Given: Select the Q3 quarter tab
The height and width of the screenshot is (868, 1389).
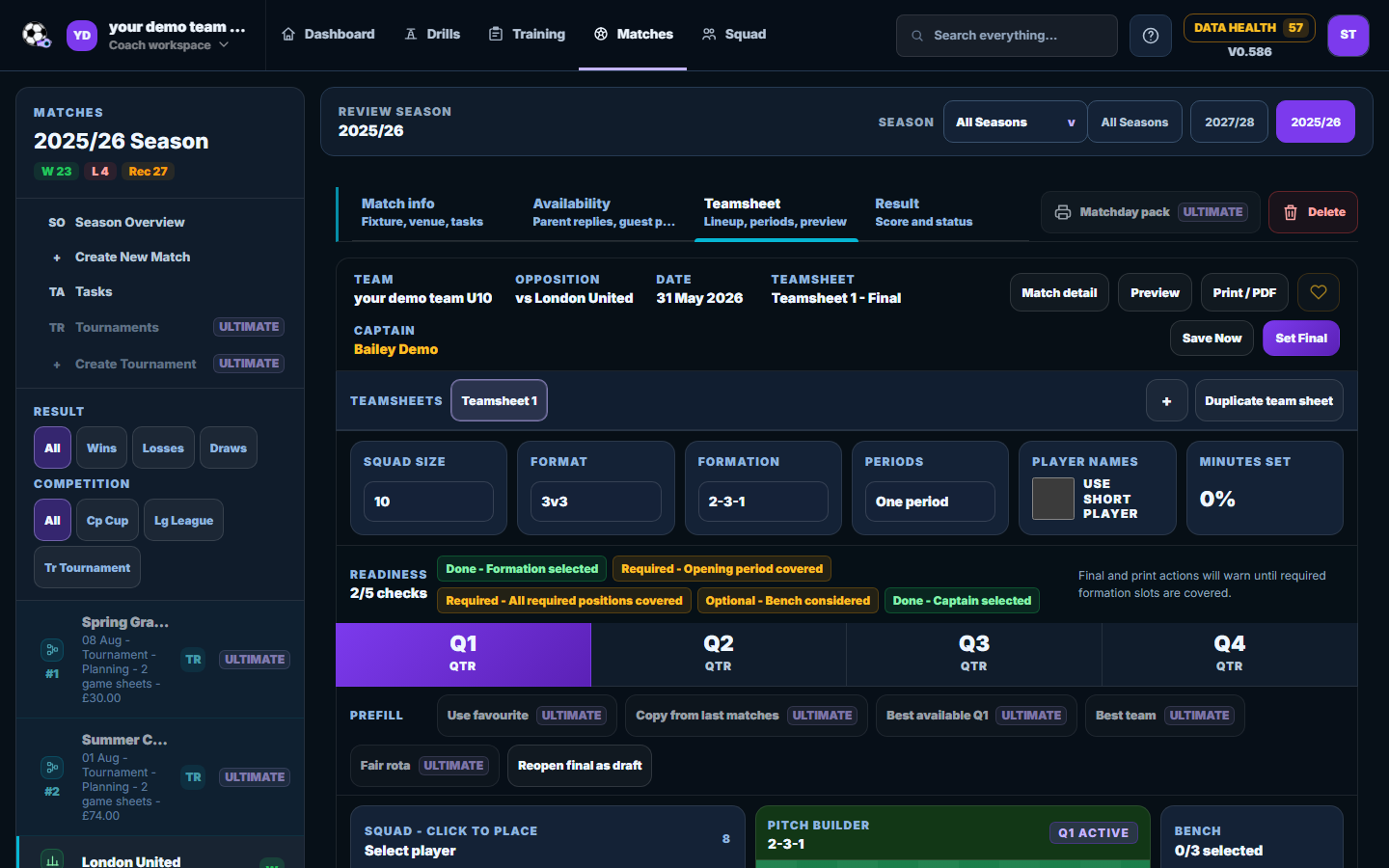Looking at the screenshot, I should 974,654.
